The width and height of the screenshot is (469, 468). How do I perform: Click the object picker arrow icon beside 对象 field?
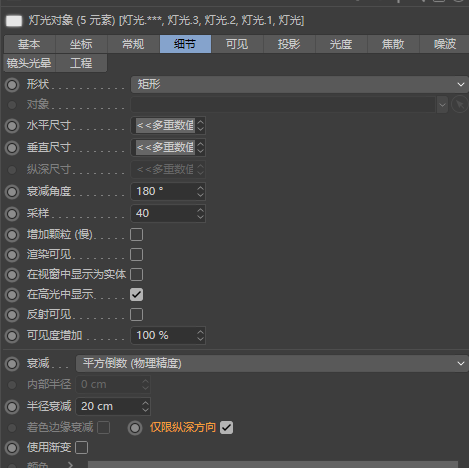(x=460, y=105)
